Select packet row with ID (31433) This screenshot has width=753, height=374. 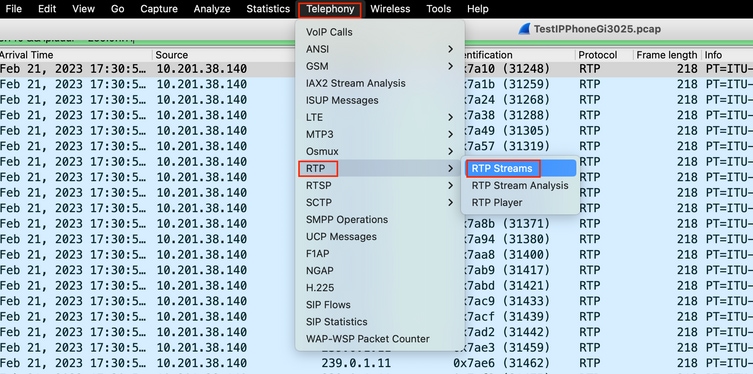tap(376, 301)
